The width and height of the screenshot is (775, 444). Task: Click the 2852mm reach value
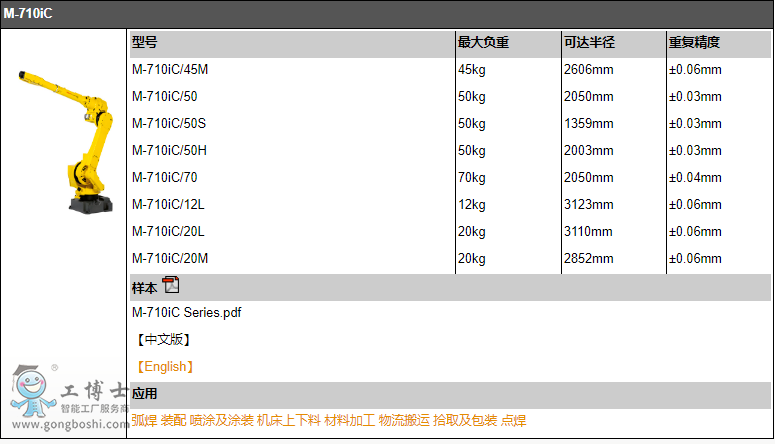[x=589, y=259]
